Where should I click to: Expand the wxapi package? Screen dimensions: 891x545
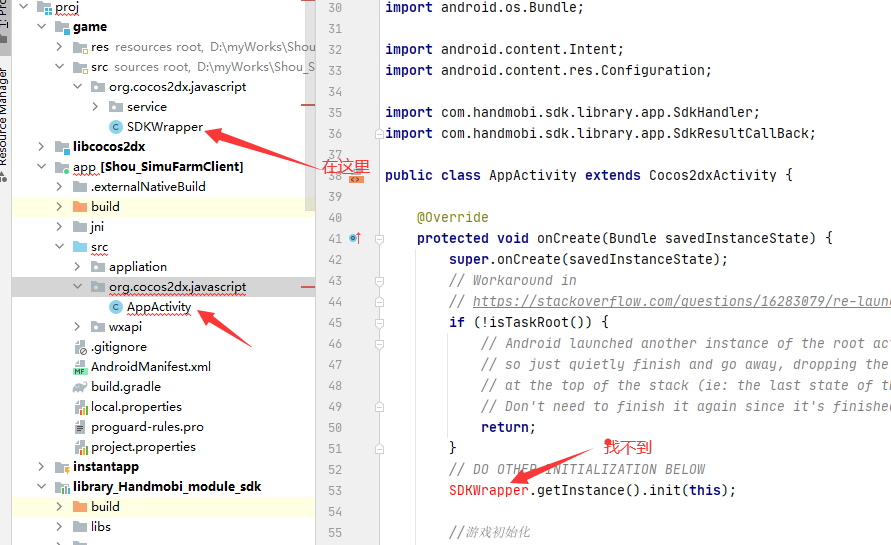[78, 326]
